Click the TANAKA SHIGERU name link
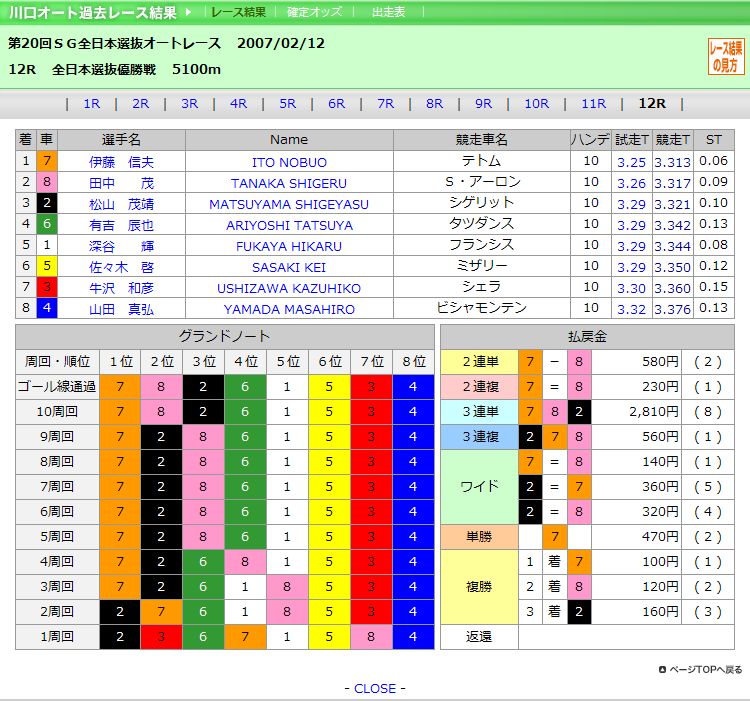 point(289,184)
